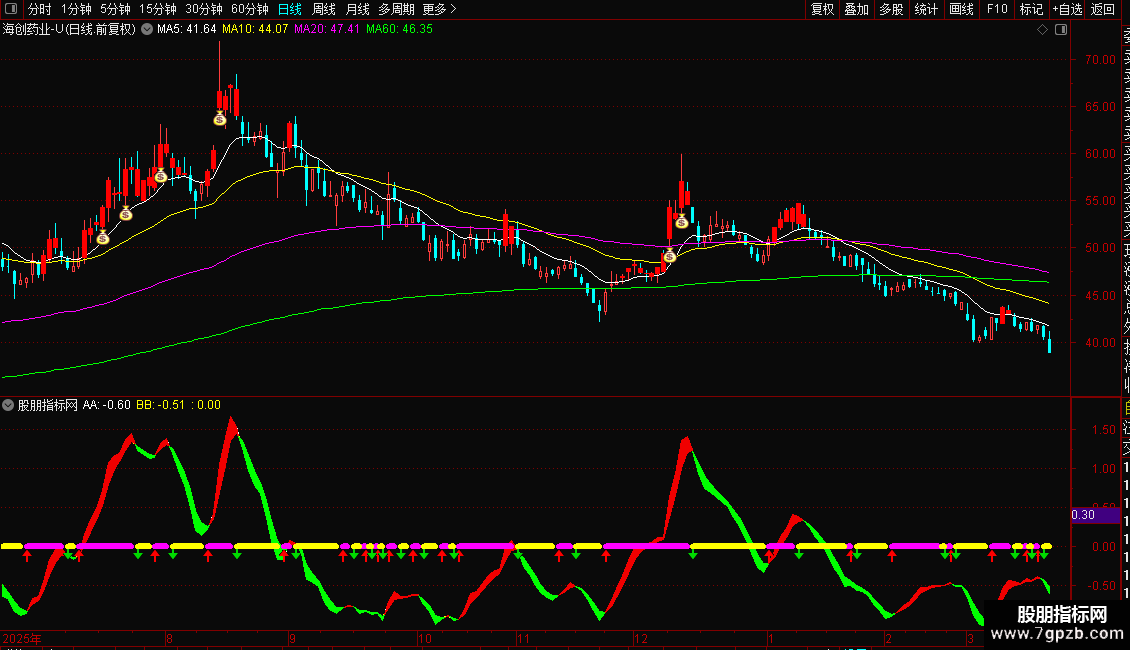Click the money bag icon near 53.00 in December

(x=681, y=221)
